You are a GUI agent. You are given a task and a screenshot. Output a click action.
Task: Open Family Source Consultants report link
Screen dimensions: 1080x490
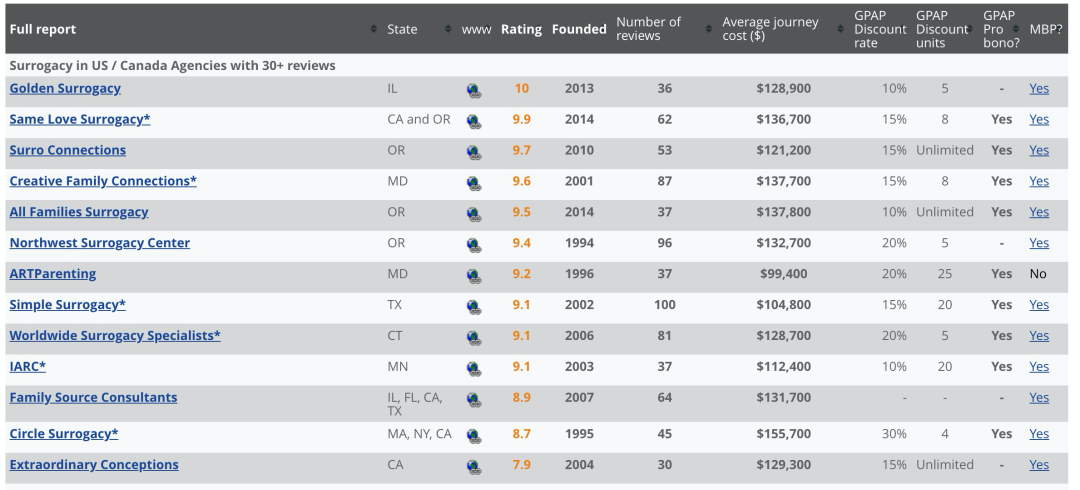pos(93,397)
